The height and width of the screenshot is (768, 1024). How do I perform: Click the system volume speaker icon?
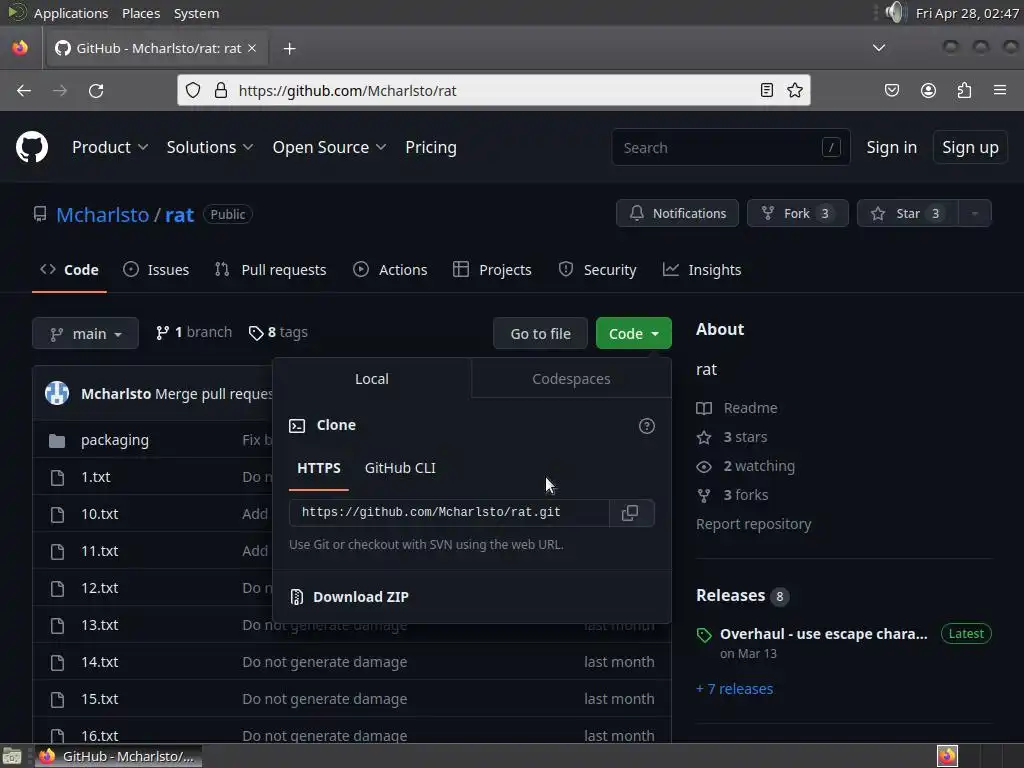coord(896,12)
